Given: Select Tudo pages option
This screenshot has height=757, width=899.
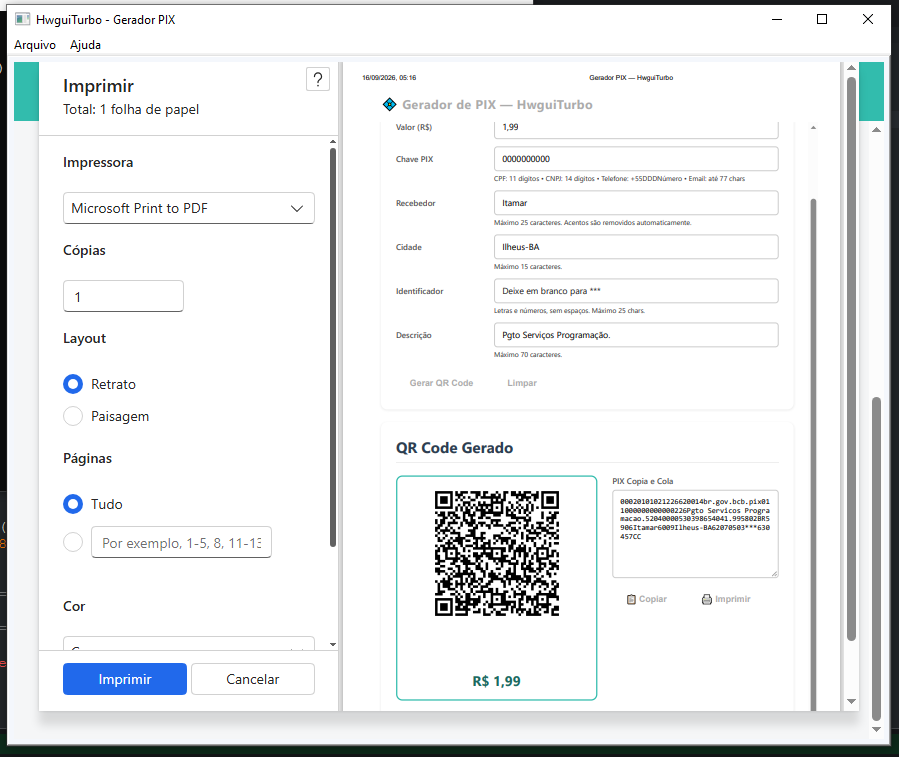Looking at the screenshot, I should pos(73,504).
